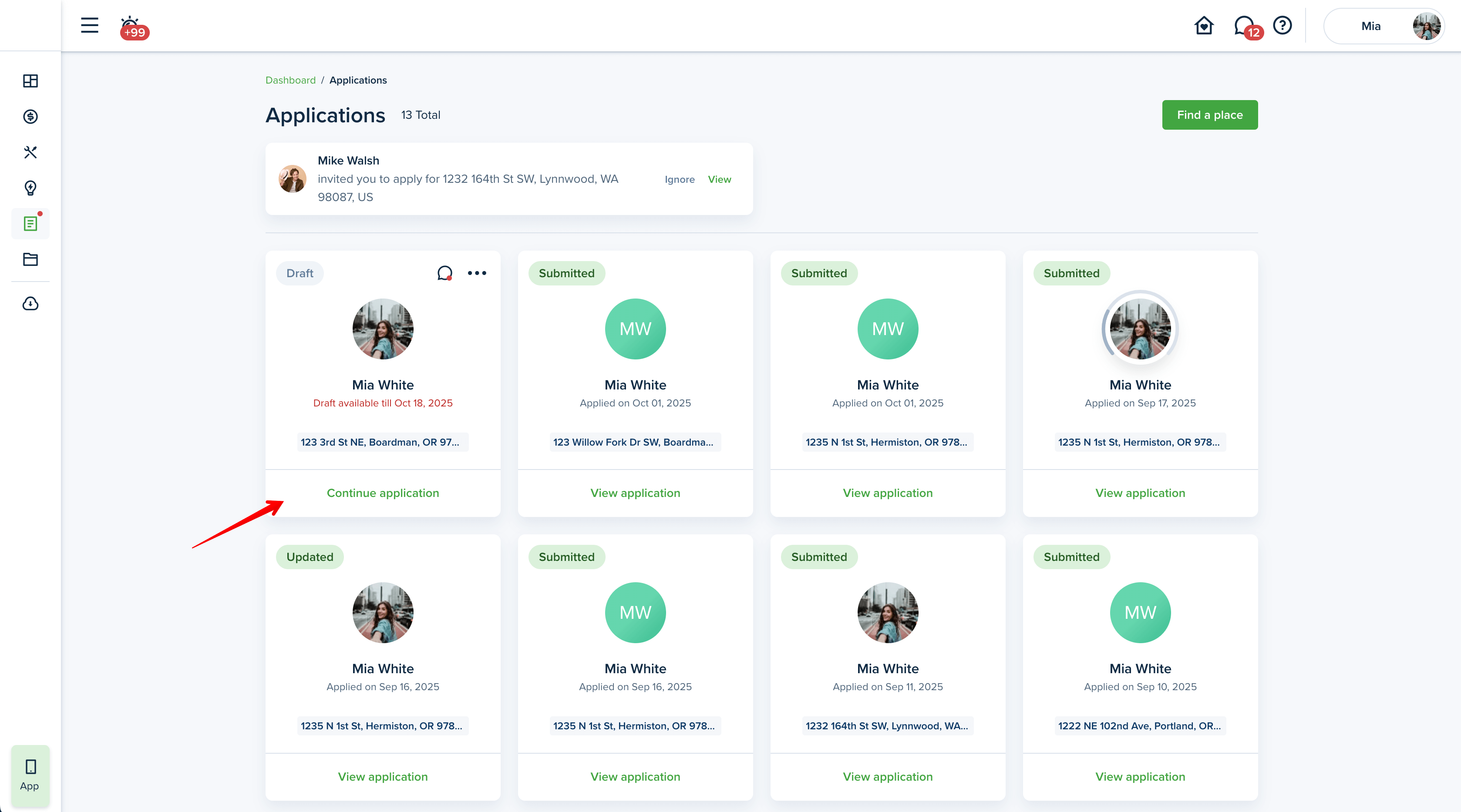The height and width of the screenshot is (812, 1461).
Task: Open payments dollar icon in sidebar
Action: [x=30, y=117]
